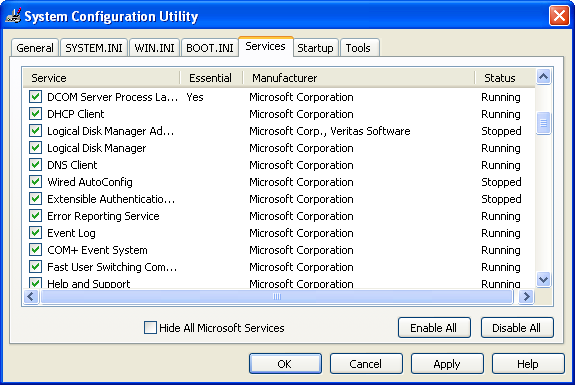Screen dimensions: 575x385
Task: Toggle the DNS Client checkbox
Action: tap(35, 165)
